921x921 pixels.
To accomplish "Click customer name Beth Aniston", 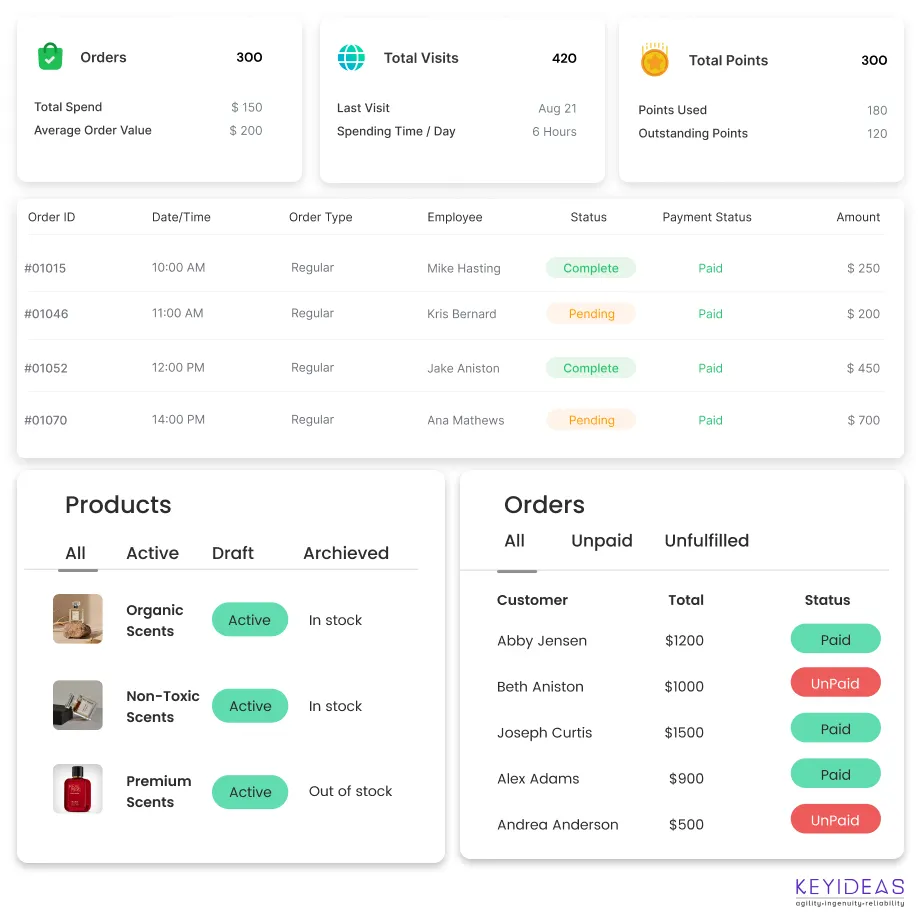I will point(540,687).
